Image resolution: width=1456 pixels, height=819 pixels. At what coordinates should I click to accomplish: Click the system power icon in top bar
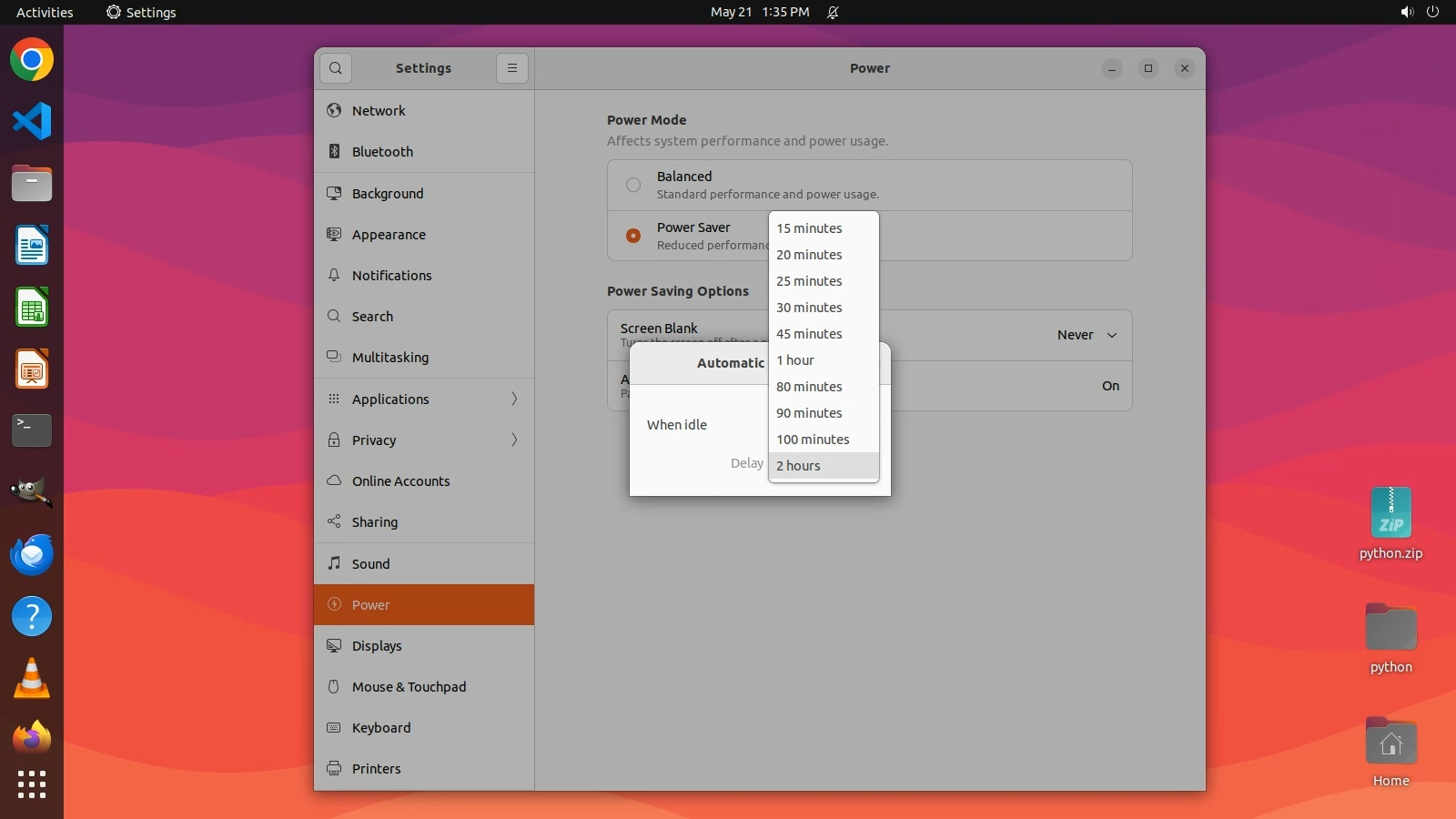click(x=1432, y=12)
